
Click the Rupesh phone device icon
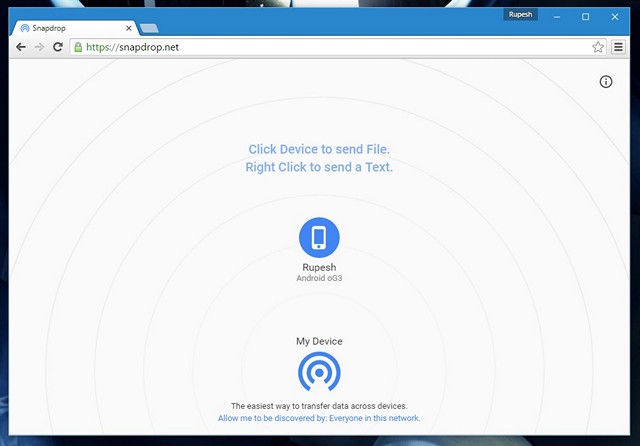[x=319, y=237]
